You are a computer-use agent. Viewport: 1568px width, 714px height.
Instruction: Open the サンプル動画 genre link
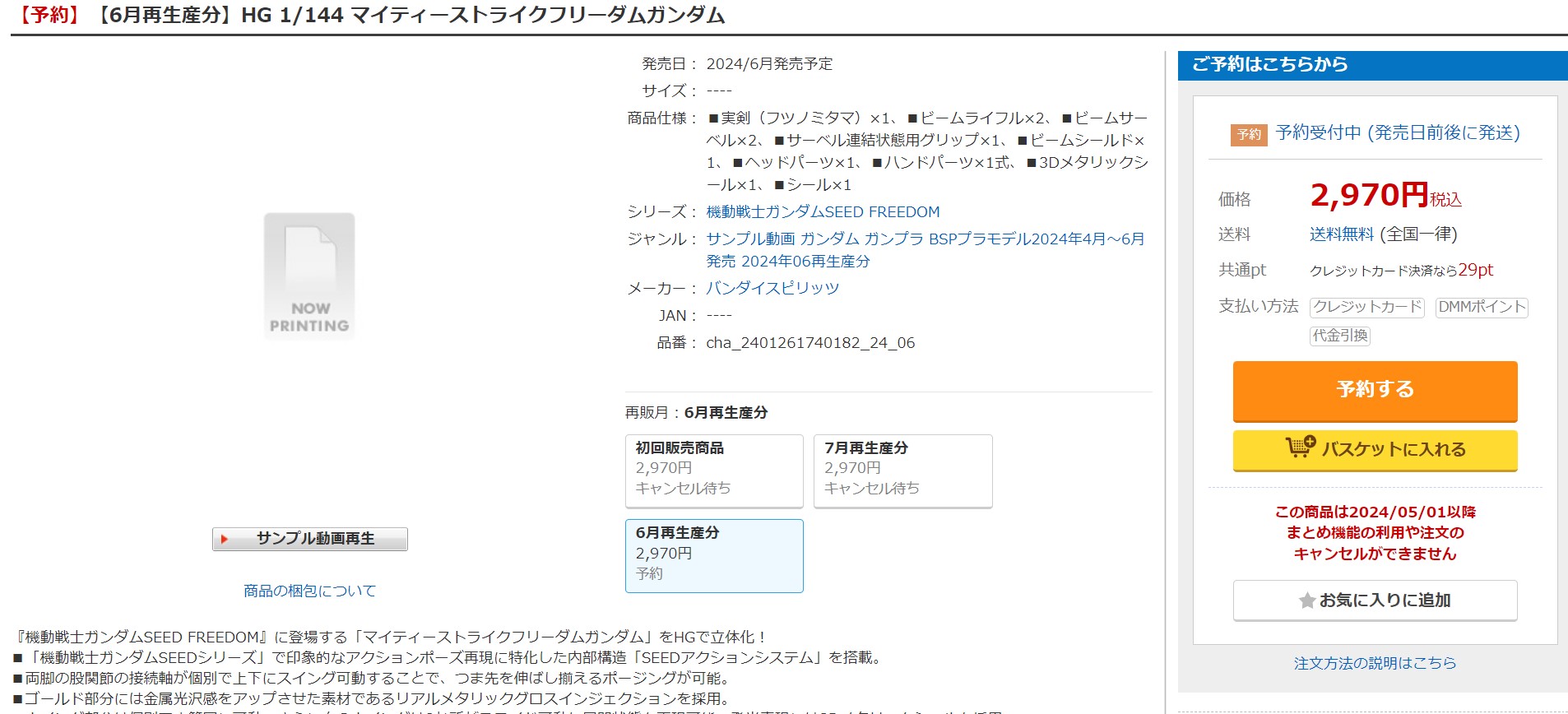pos(750,239)
